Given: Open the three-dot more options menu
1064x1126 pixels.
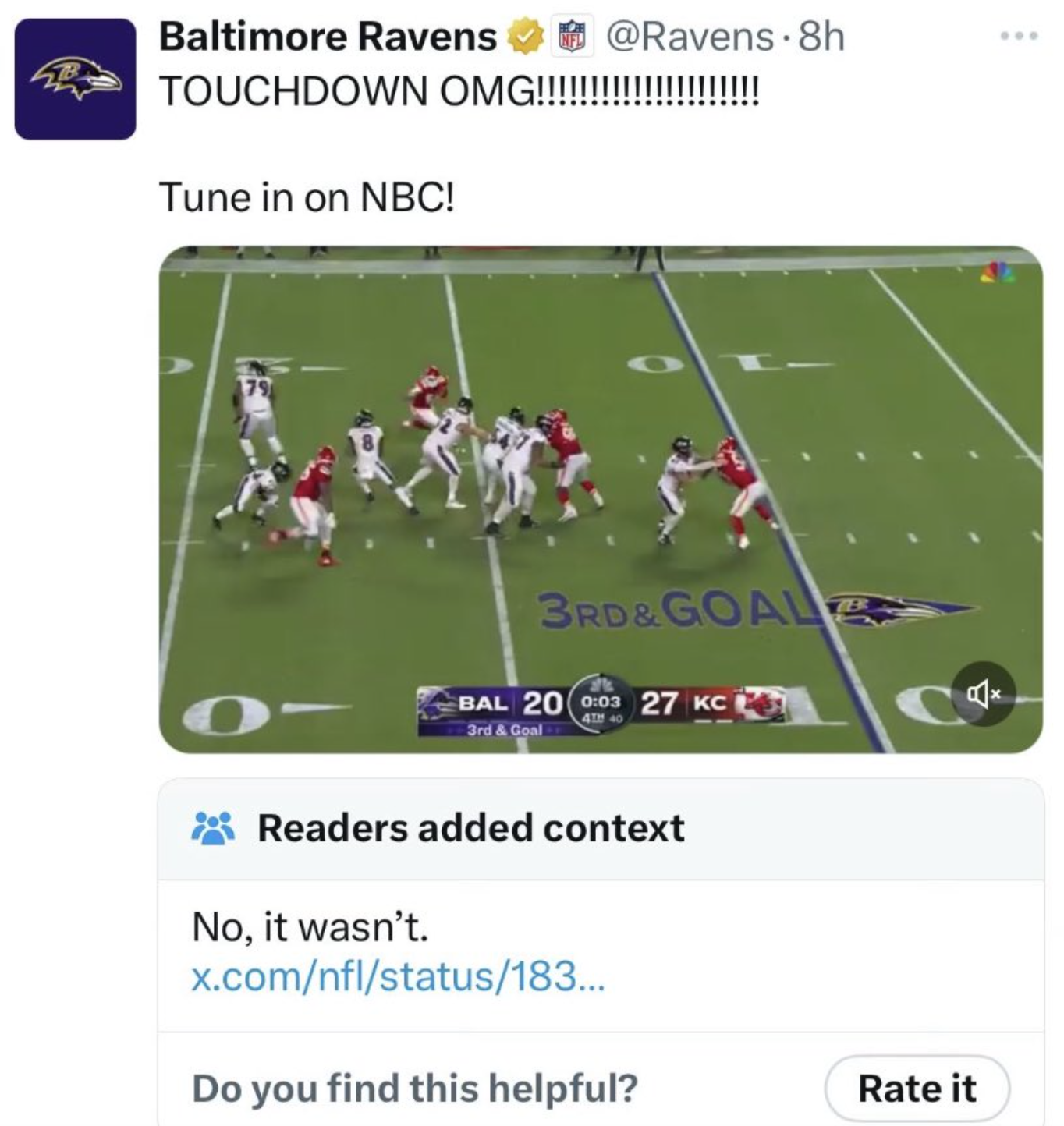Looking at the screenshot, I should pos(1020,36).
